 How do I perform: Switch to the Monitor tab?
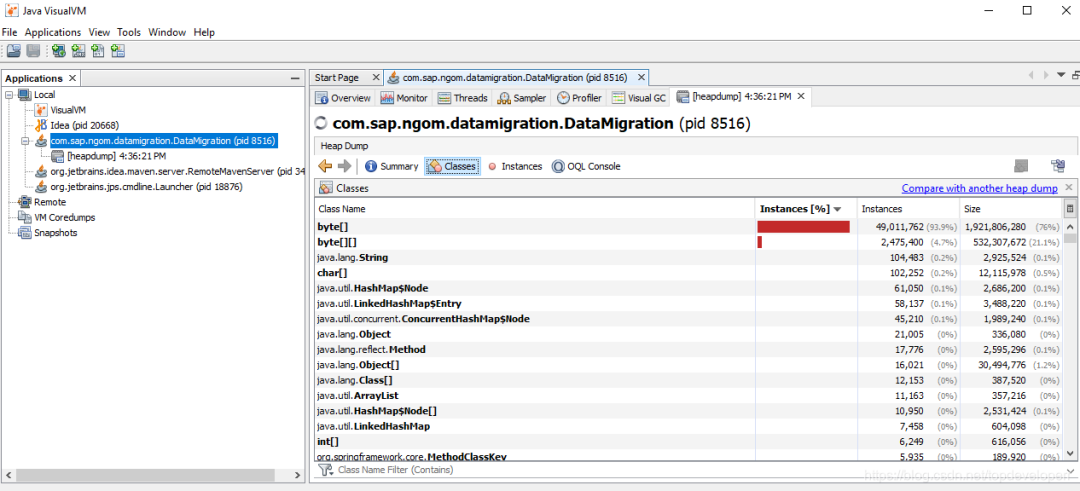click(x=405, y=98)
